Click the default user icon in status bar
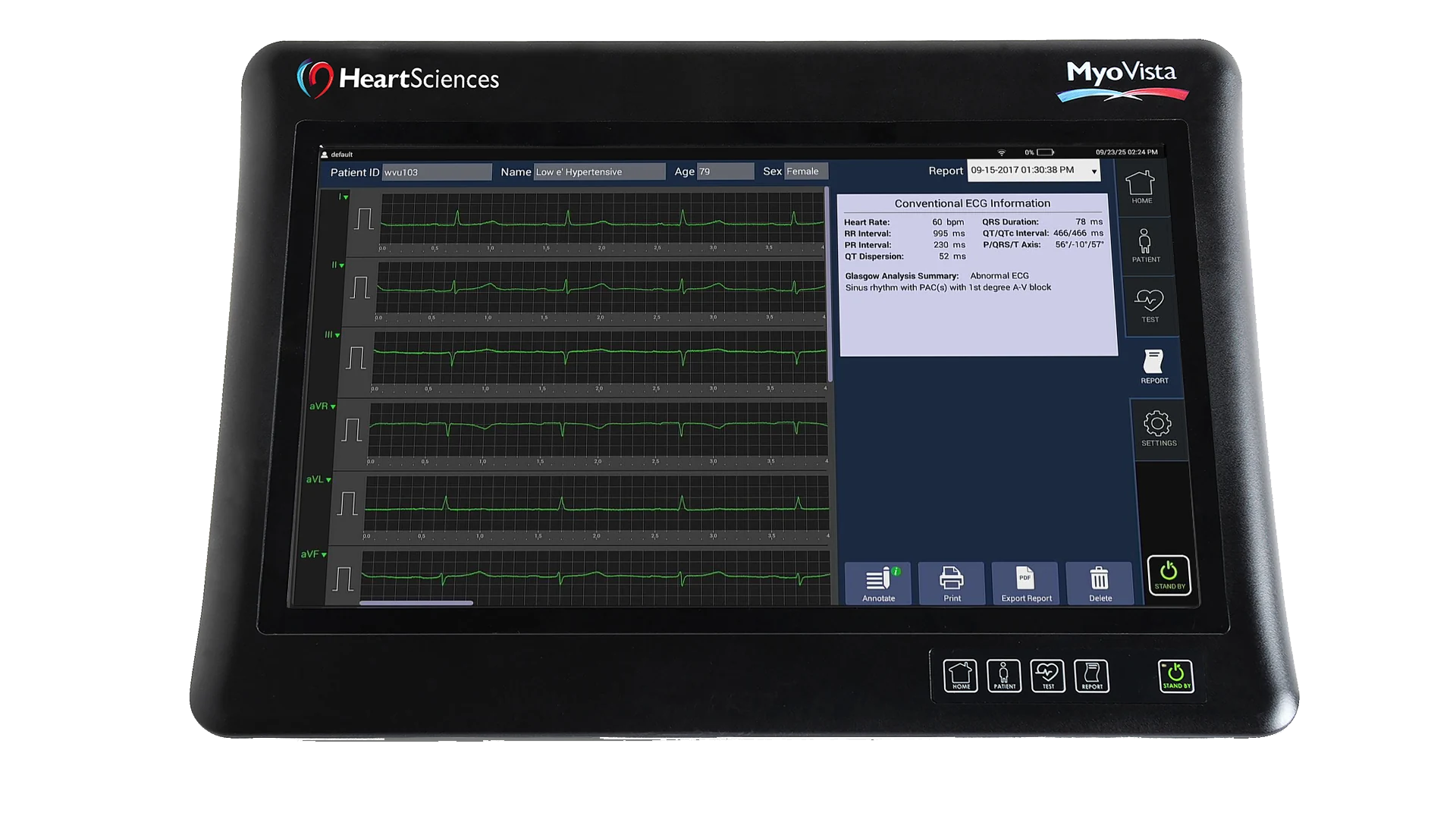 tap(325, 155)
